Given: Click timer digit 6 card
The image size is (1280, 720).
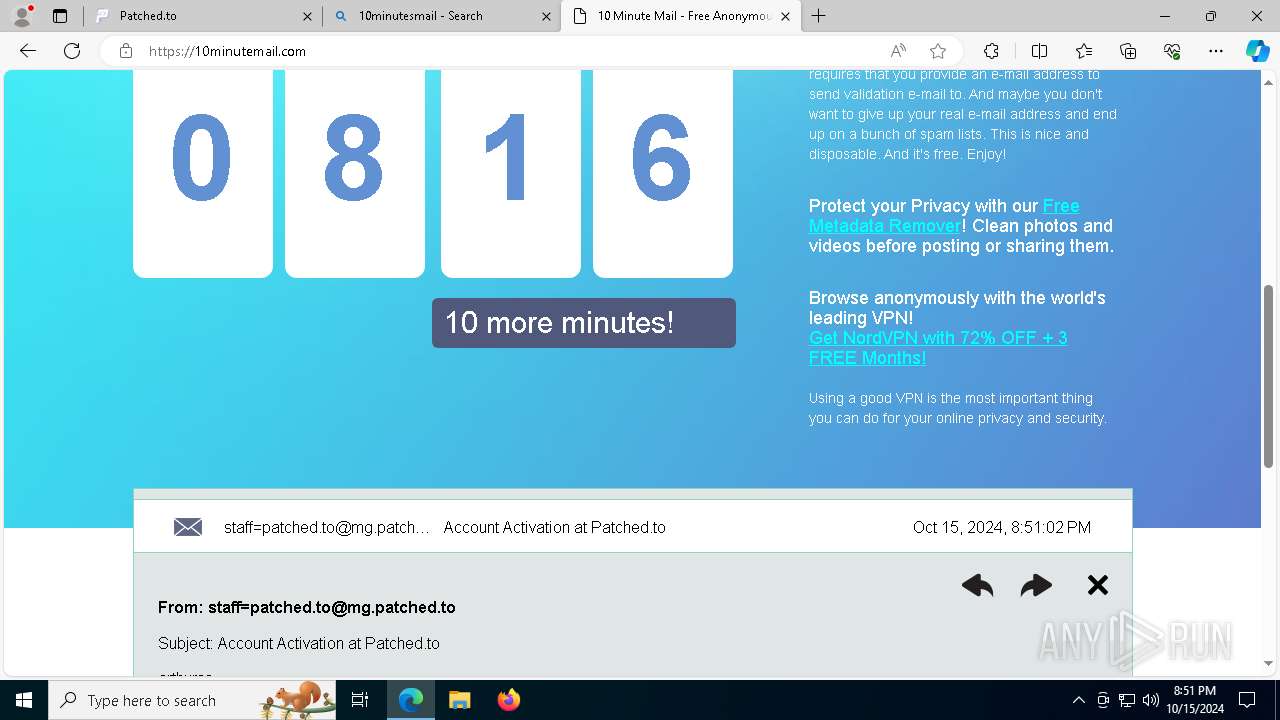Looking at the screenshot, I should pos(663,174).
